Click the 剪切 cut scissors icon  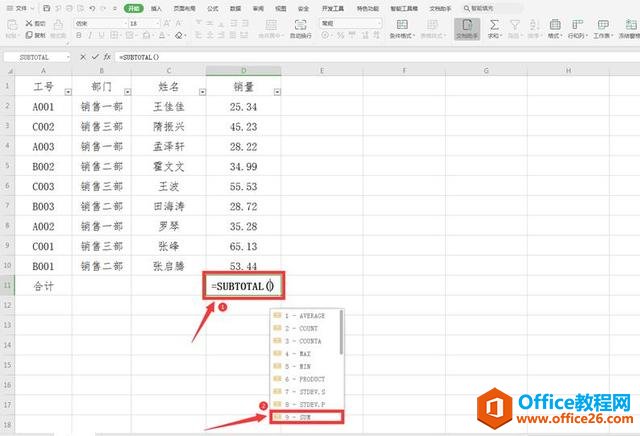tap(27, 22)
